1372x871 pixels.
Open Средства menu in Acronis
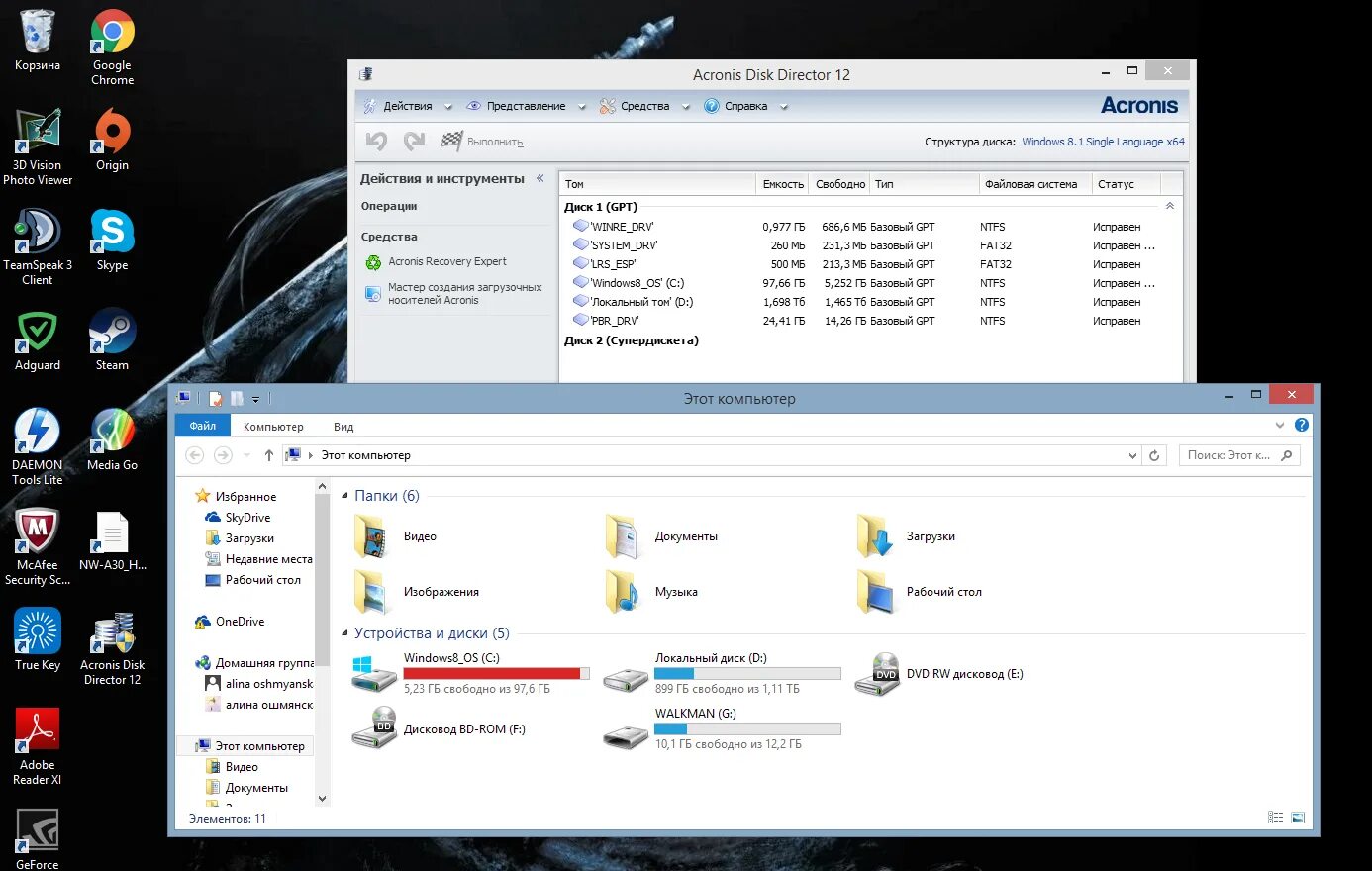644,106
